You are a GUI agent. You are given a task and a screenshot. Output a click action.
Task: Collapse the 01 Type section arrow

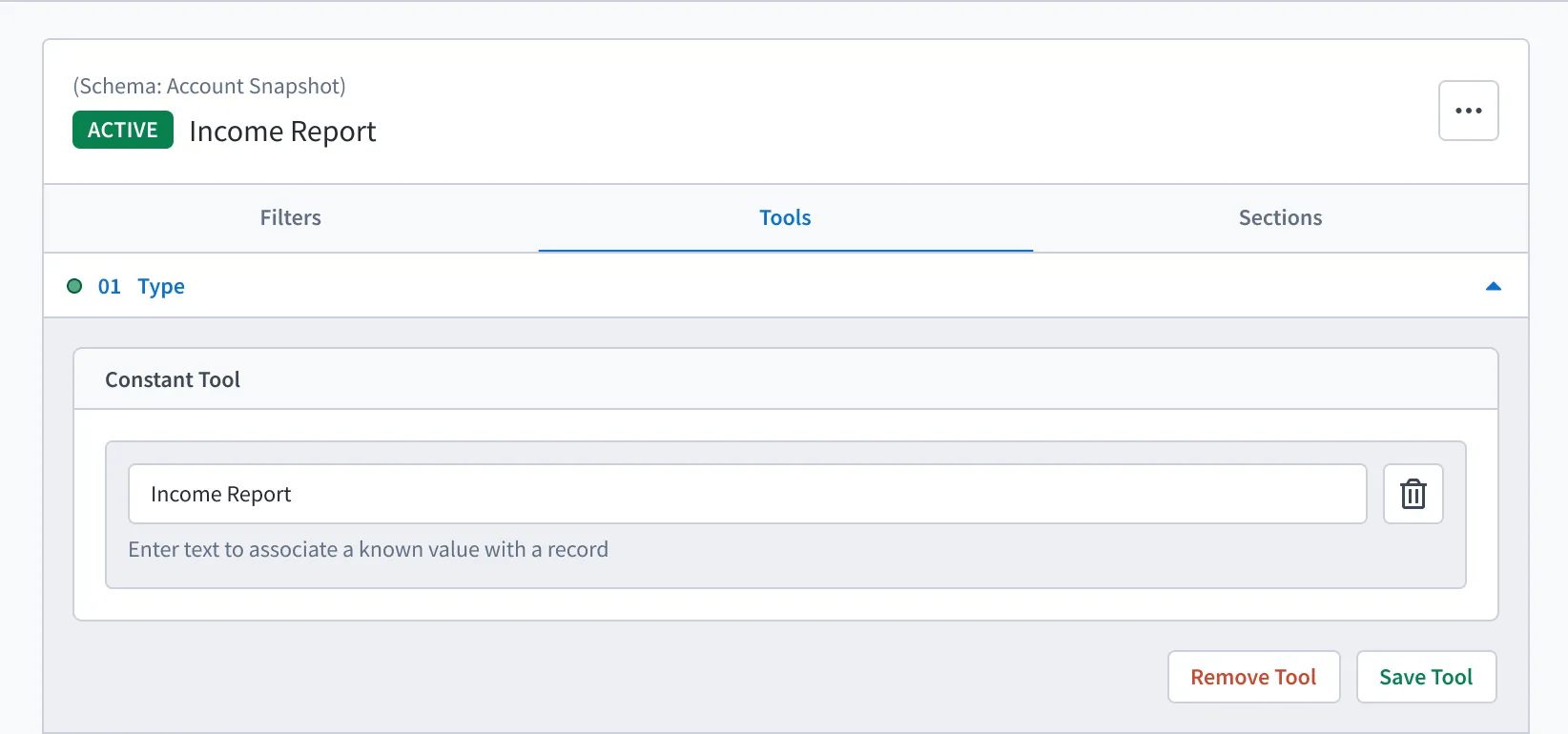click(x=1493, y=286)
